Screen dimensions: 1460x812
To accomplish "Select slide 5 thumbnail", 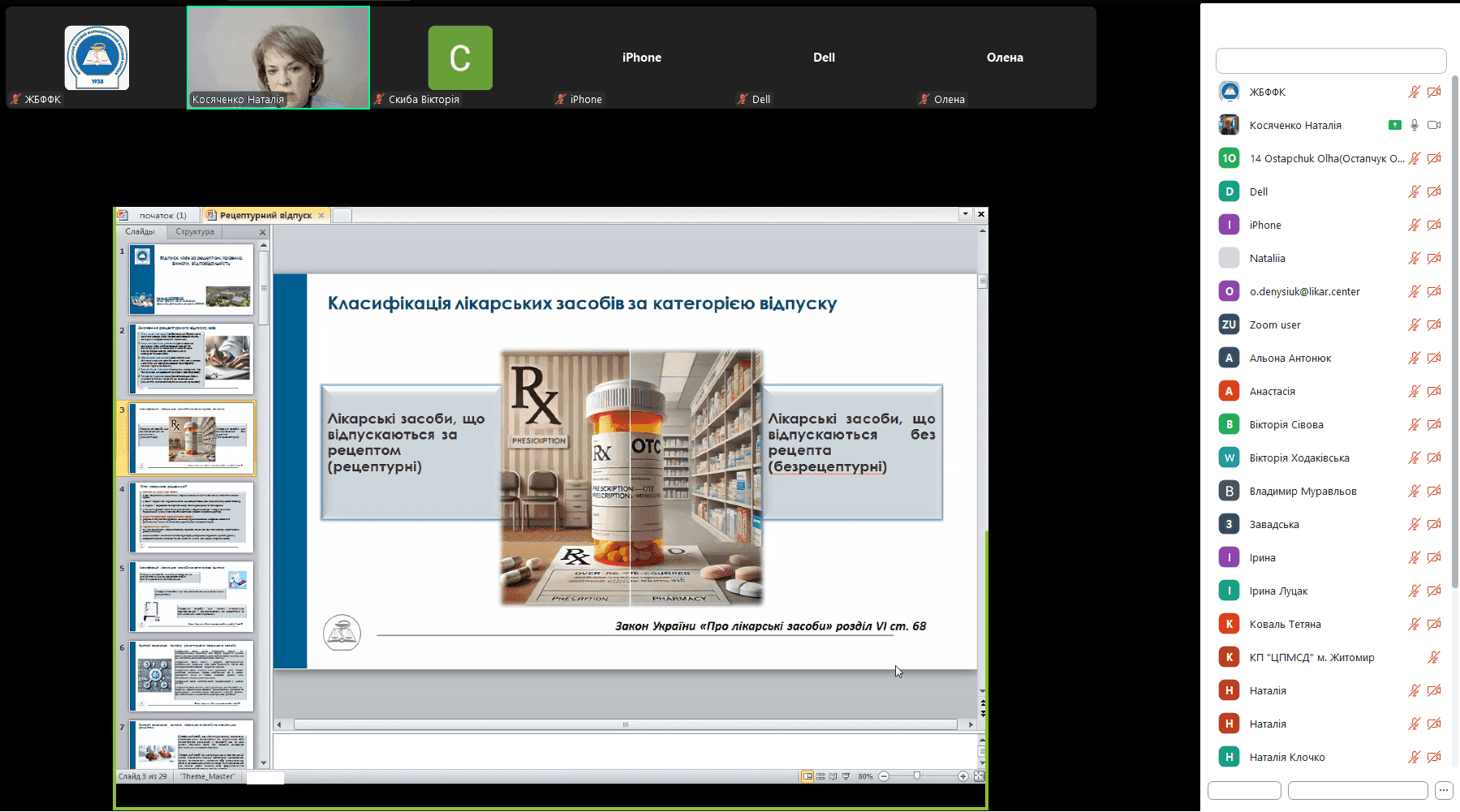I will coord(192,597).
